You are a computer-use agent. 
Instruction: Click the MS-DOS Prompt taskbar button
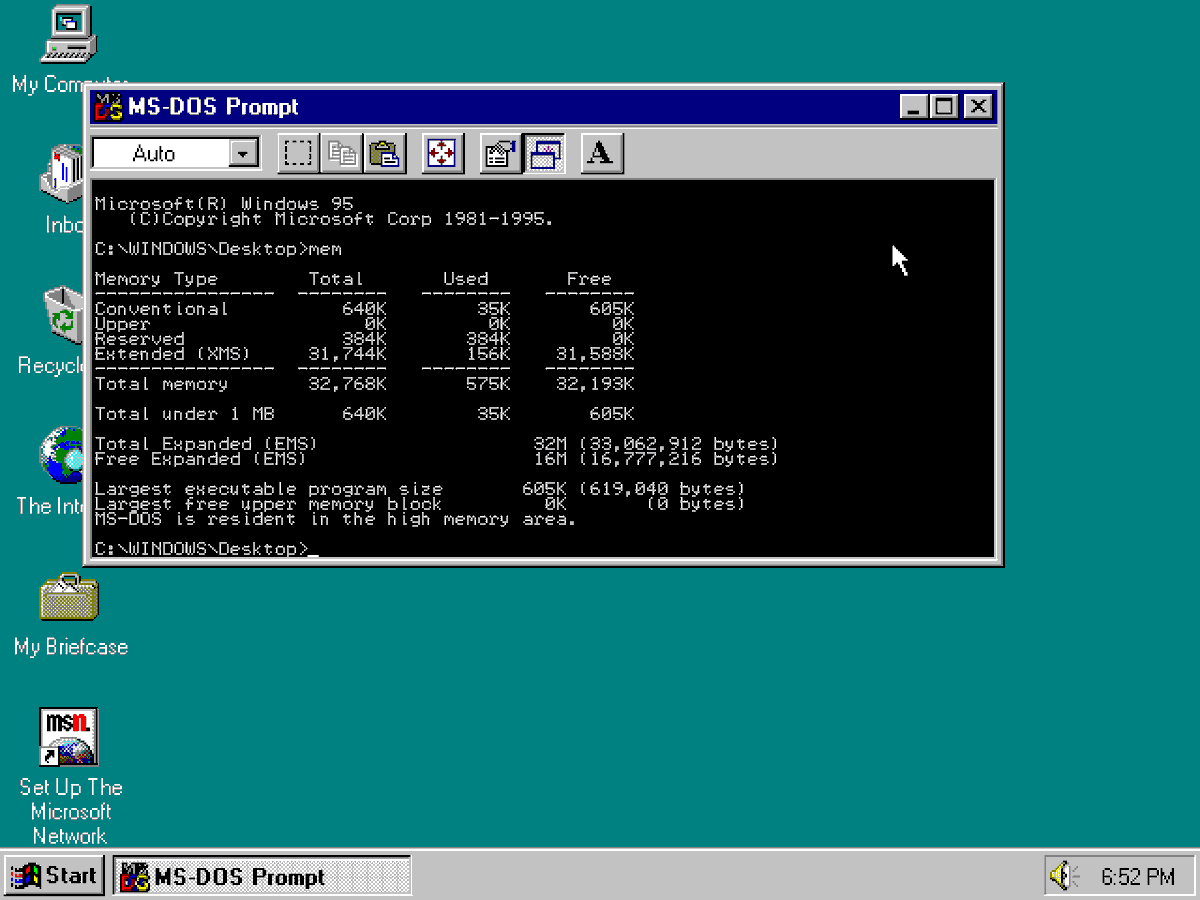262,877
